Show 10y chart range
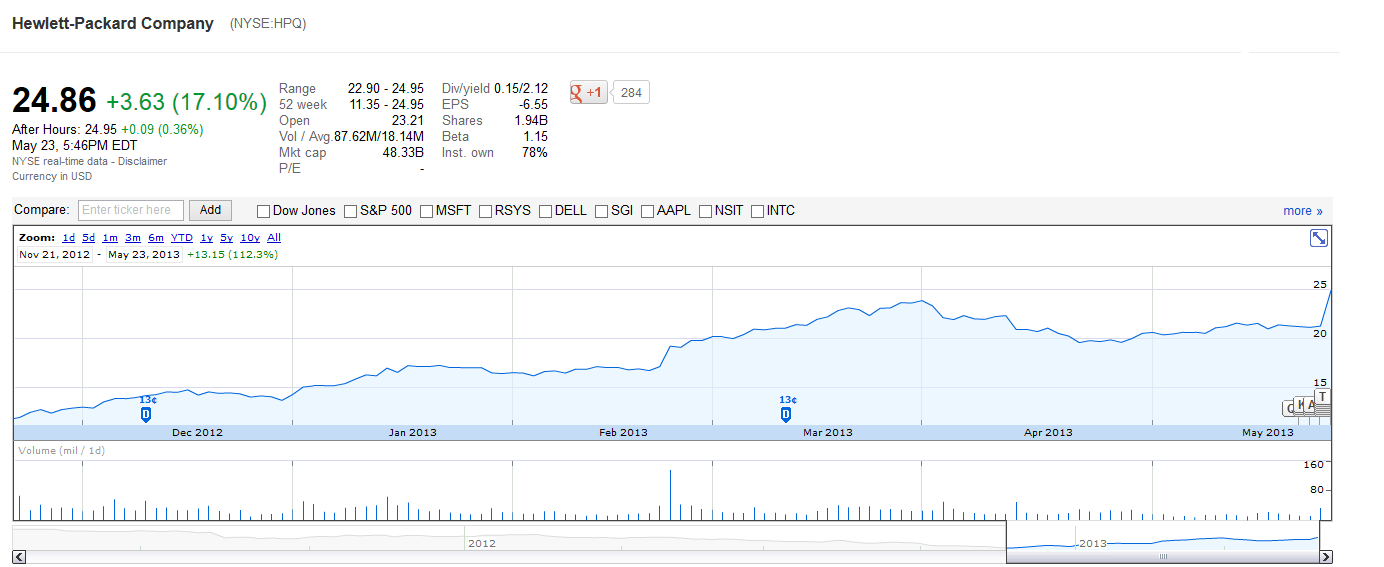The height and width of the screenshot is (567, 1384). click(x=250, y=238)
